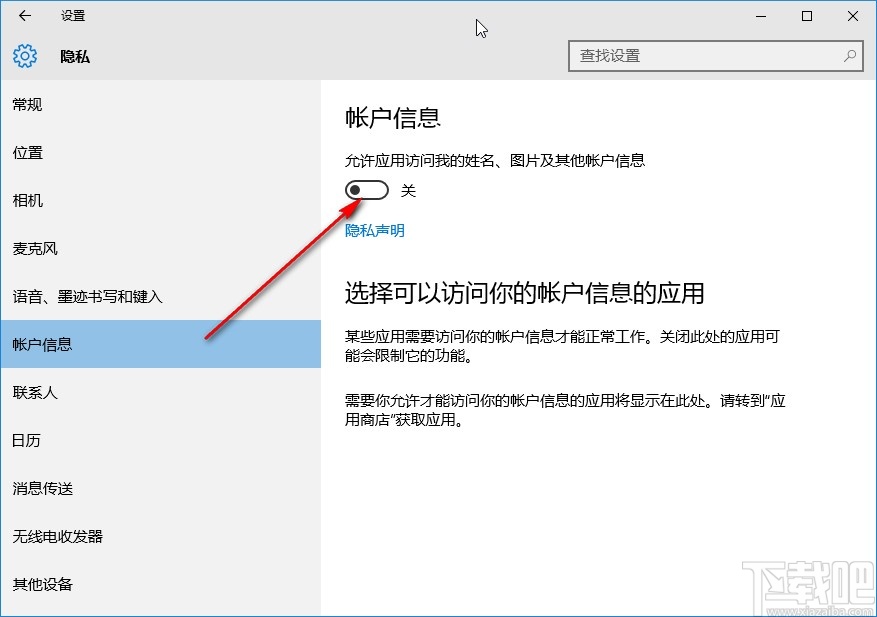
Task: Open 麦克风 microphone settings
Action: point(35,248)
